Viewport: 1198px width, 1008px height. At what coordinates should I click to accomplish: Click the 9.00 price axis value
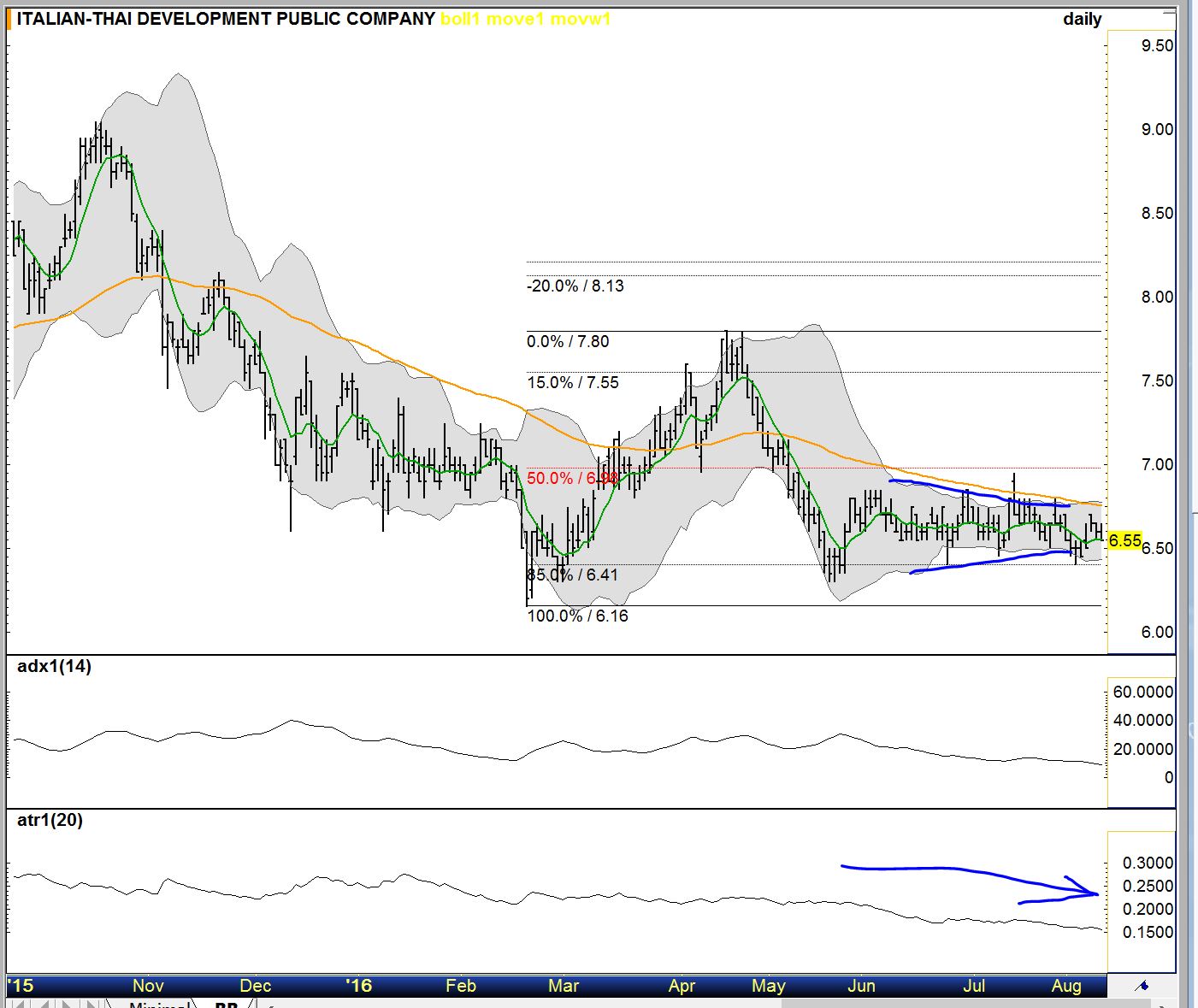tap(1157, 129)
